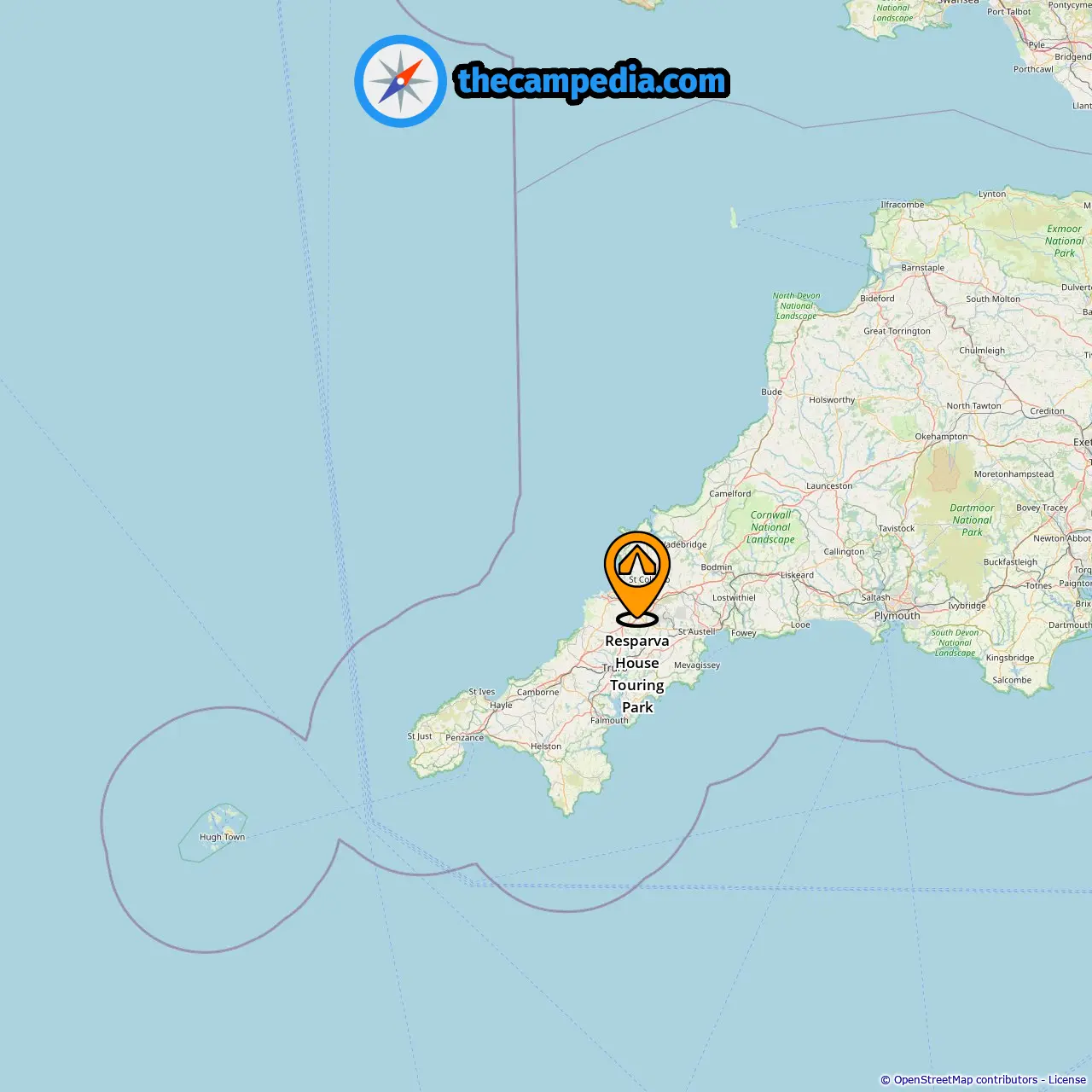The image size is (1092, 1092).
Task: Select the Cornwall National Landscape label
Action: coord(771,527)
